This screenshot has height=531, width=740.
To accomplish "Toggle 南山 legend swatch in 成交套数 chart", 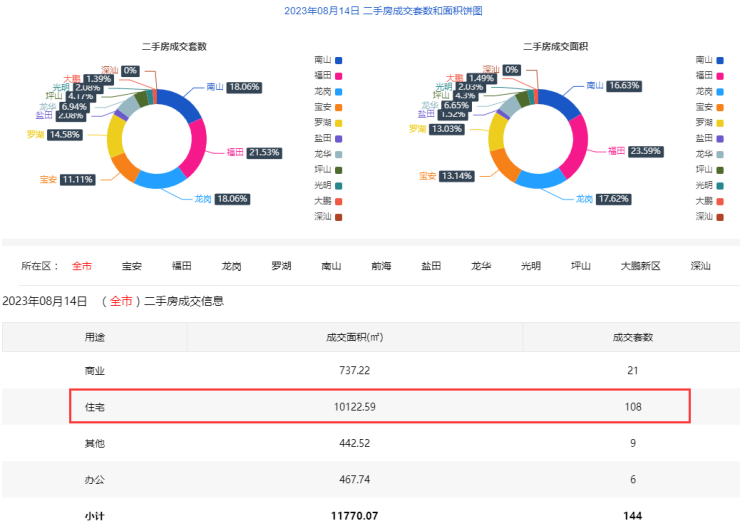I will pyautogui.click(x=339, y=59).
